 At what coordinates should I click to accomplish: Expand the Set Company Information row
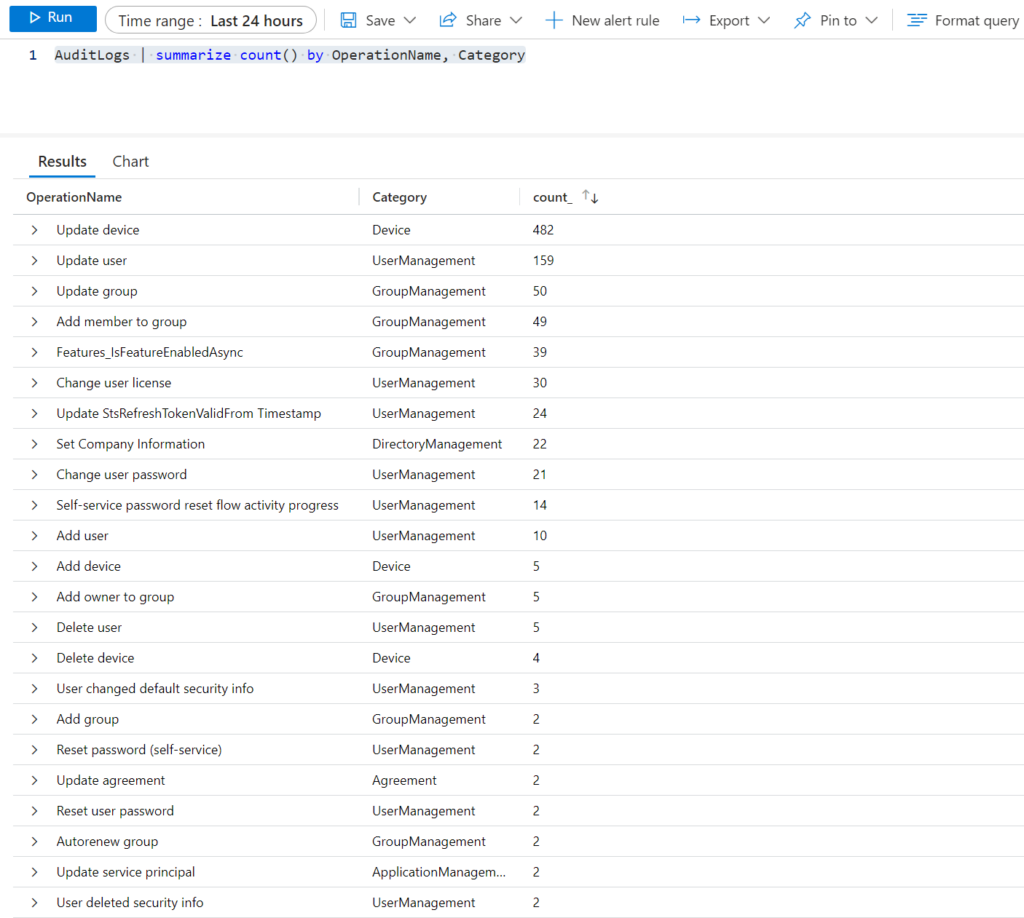(35, 444)
